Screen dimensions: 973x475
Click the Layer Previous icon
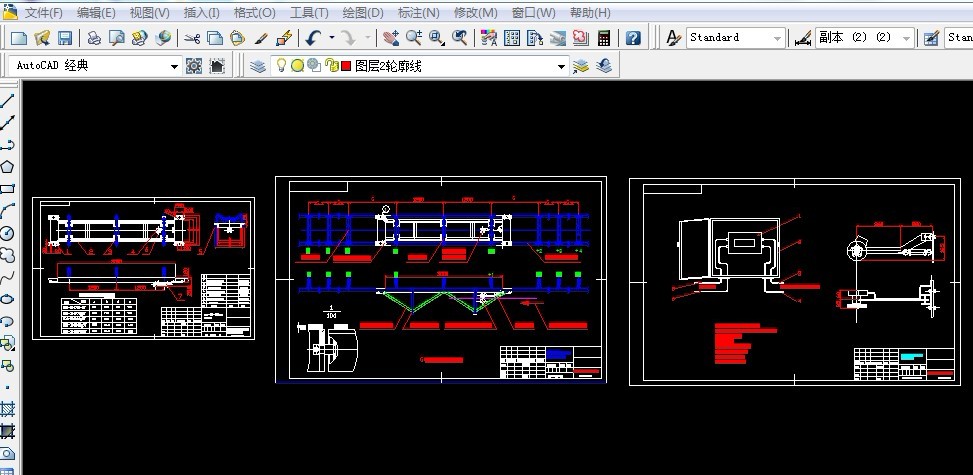(604, 66)
